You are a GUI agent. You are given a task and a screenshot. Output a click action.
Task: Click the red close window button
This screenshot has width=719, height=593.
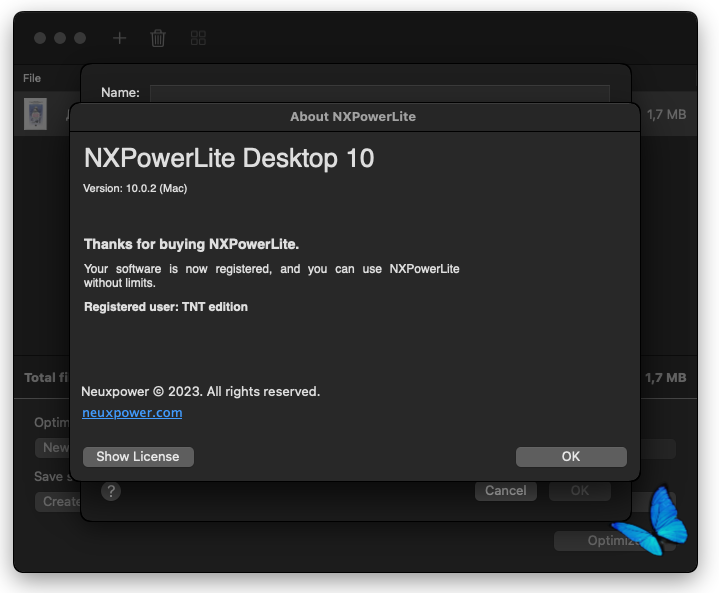(x=40, y=38)
